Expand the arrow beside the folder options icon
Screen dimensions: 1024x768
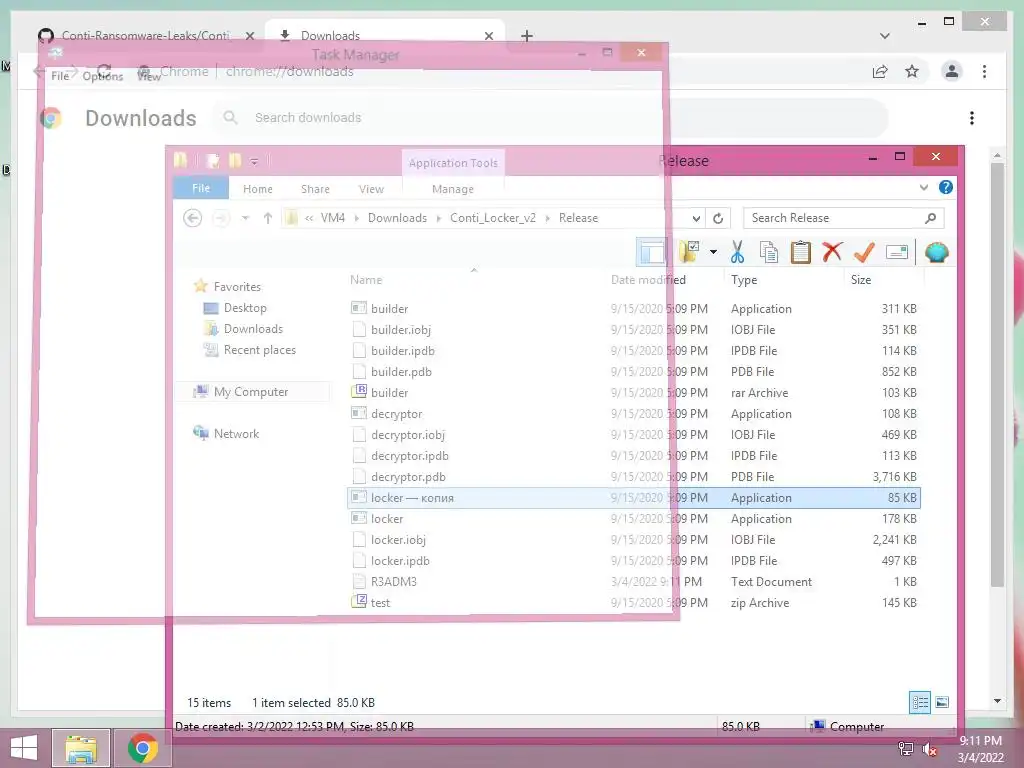point(713,252)
